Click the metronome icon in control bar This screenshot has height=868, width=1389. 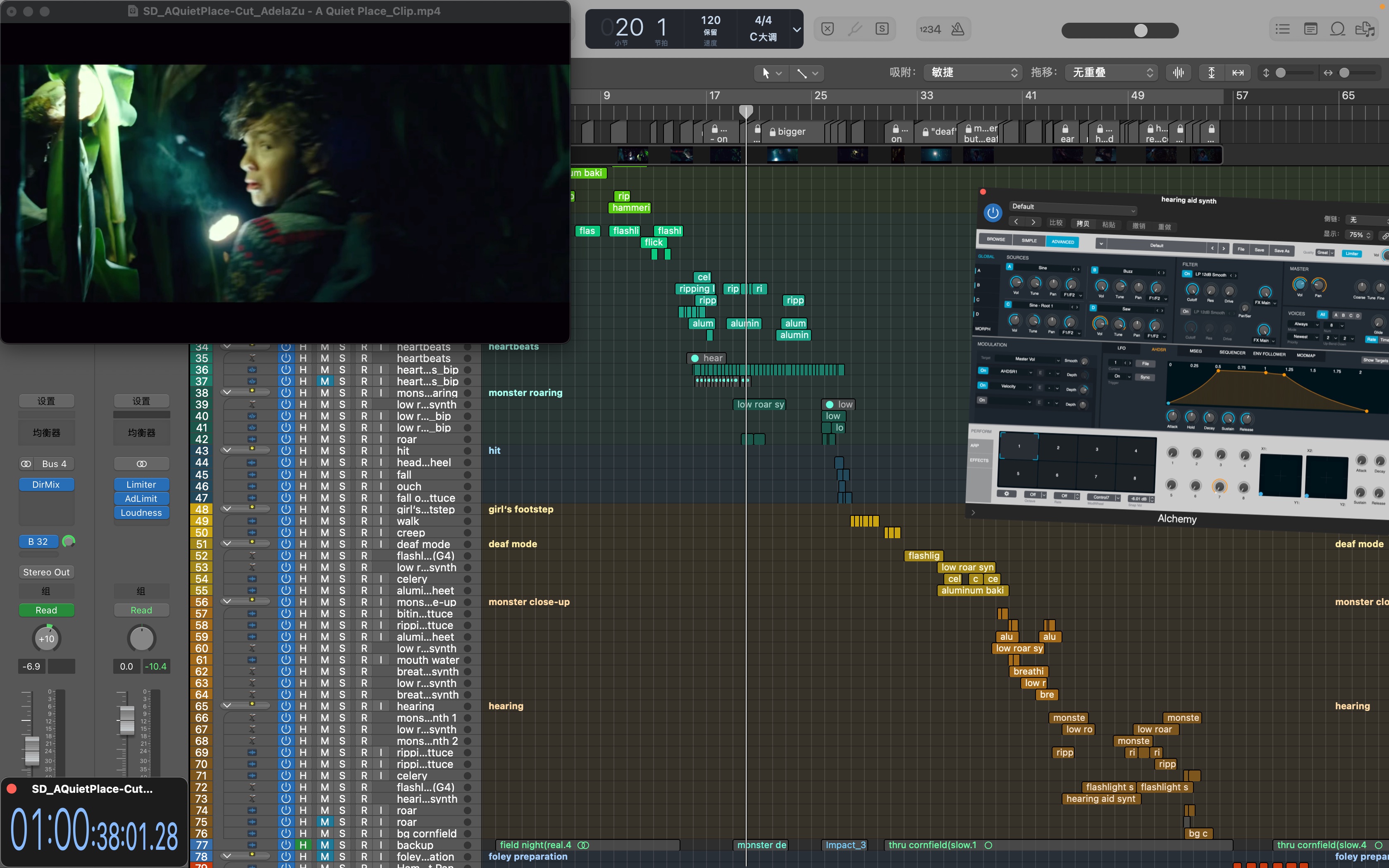coord(957,29)
